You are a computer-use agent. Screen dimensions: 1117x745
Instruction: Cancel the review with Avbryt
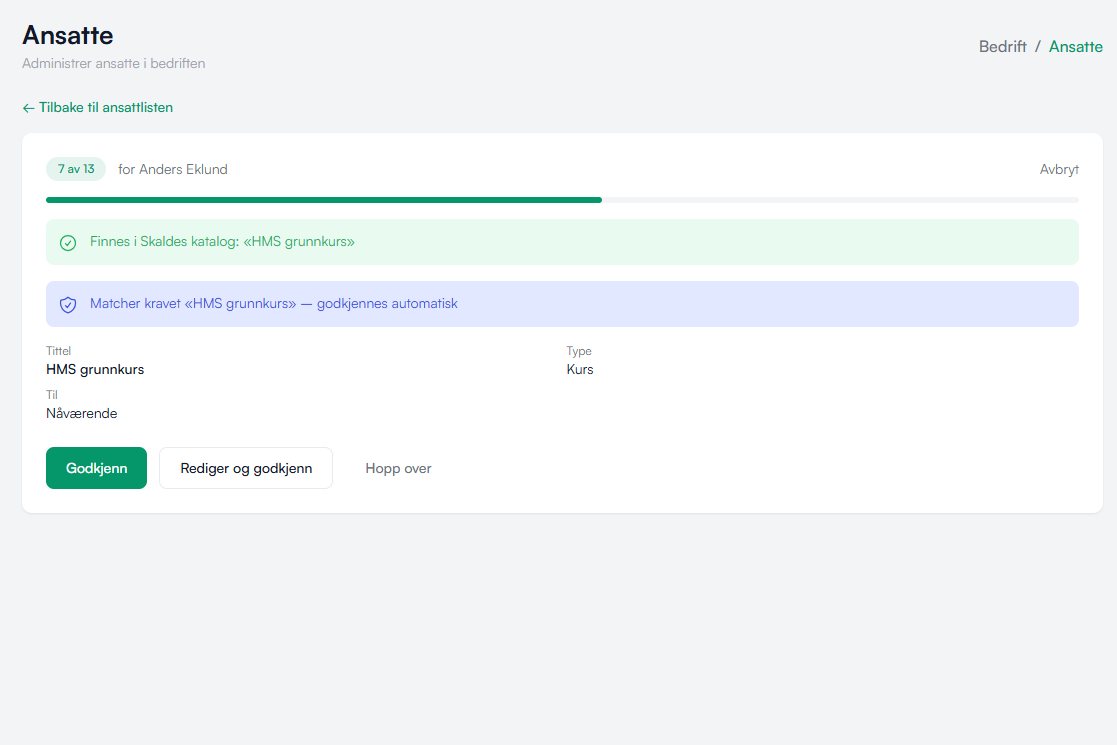[1059, 170]
